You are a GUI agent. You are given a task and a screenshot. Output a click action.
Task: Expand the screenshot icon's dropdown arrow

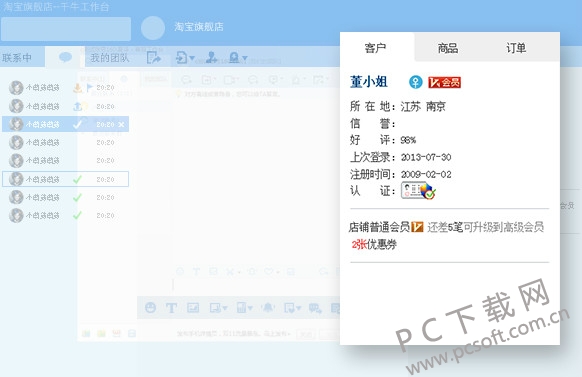pyautogui.click(x=225, y=308)
